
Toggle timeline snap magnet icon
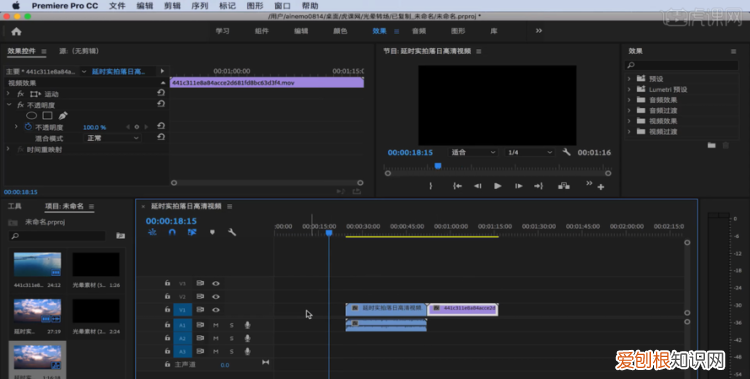[172, 232]
